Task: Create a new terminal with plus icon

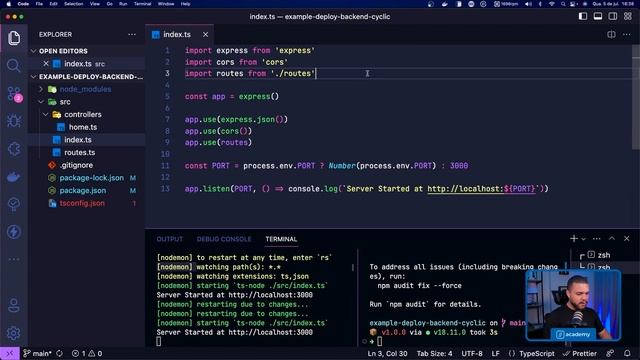Action: coord(574,238)
